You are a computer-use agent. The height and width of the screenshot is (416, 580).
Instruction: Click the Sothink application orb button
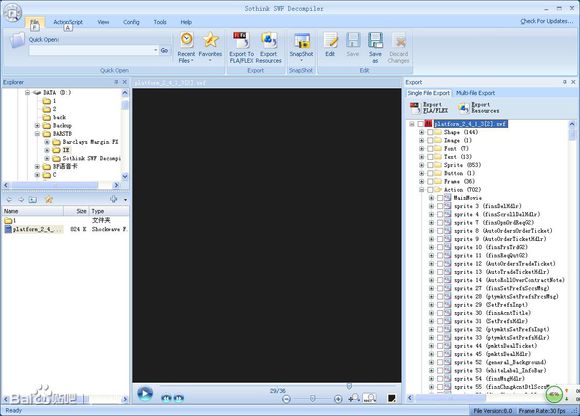(12, 13)
